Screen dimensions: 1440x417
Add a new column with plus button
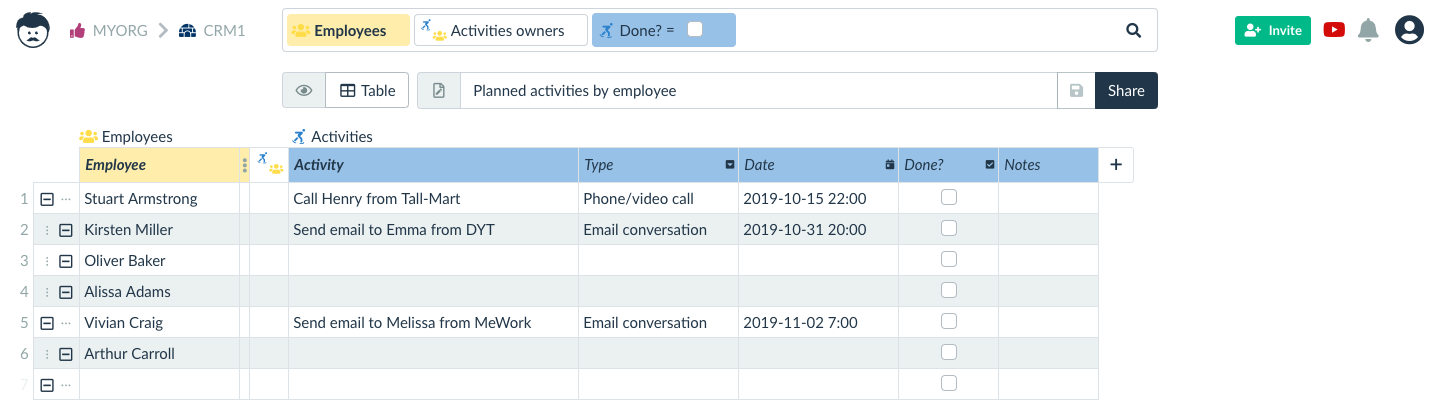tap(1116, 165)
